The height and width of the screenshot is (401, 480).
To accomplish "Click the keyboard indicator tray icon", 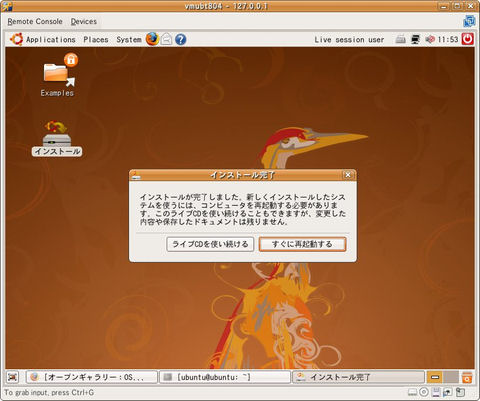I will (400, 39).
